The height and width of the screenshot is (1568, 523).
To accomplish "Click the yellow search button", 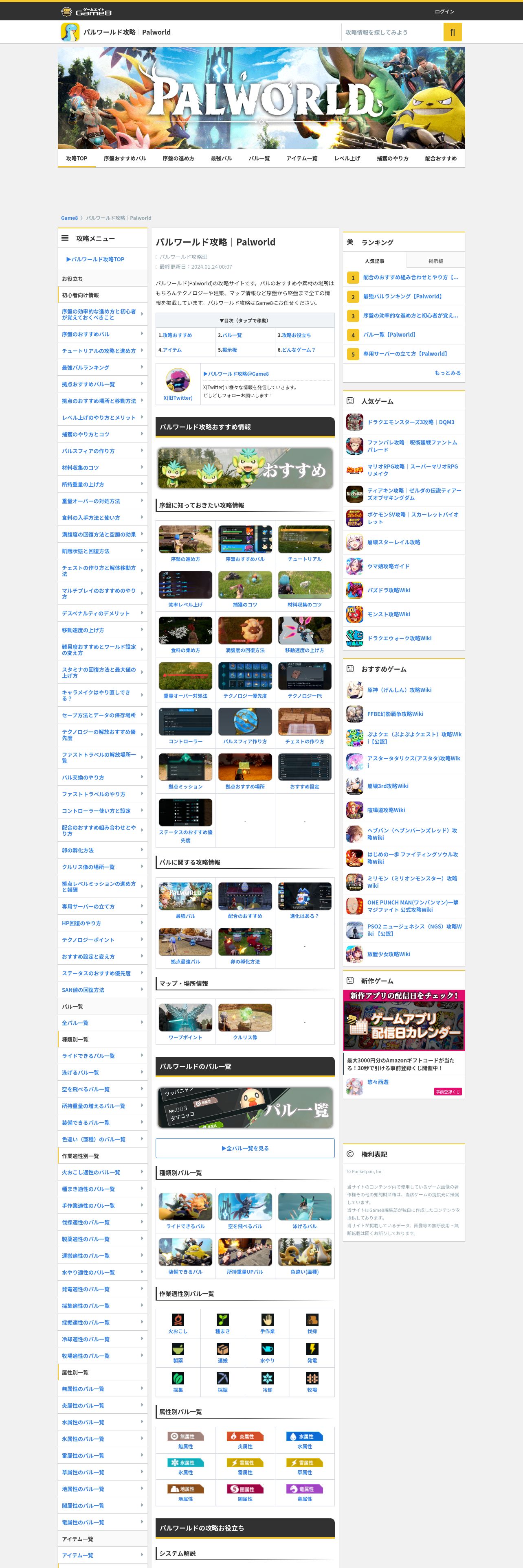I will (x=453, y=32).
